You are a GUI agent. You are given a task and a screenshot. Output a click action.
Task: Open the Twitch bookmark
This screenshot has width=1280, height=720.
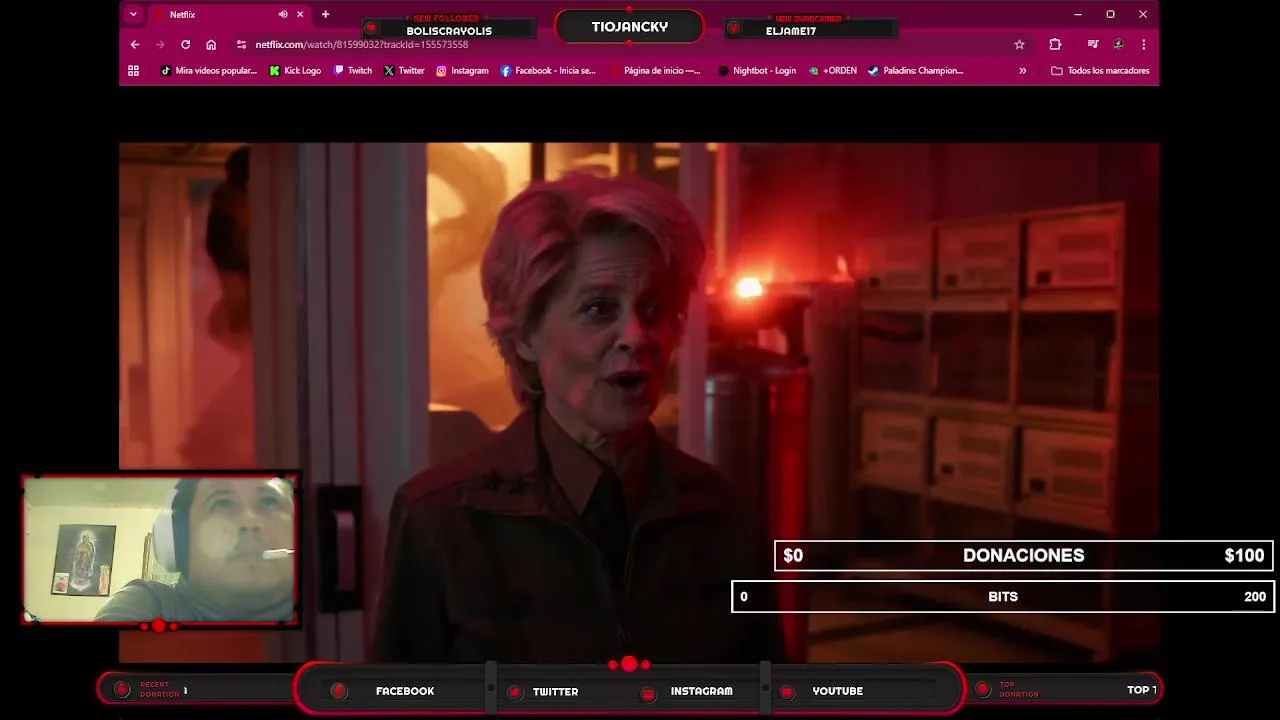[353, 71]
